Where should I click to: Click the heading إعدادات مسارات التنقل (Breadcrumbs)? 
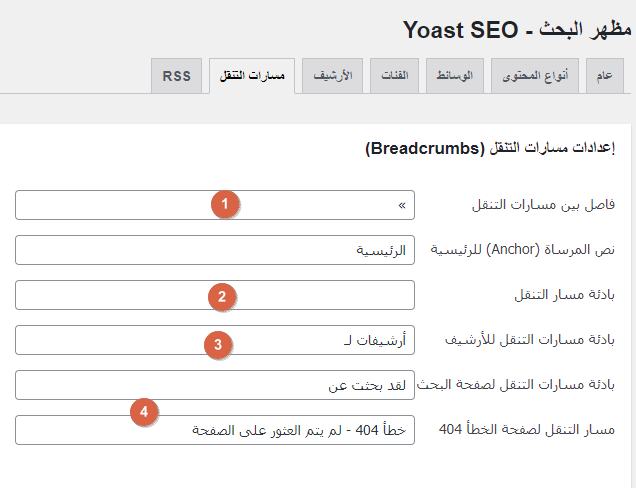point(490,148)
